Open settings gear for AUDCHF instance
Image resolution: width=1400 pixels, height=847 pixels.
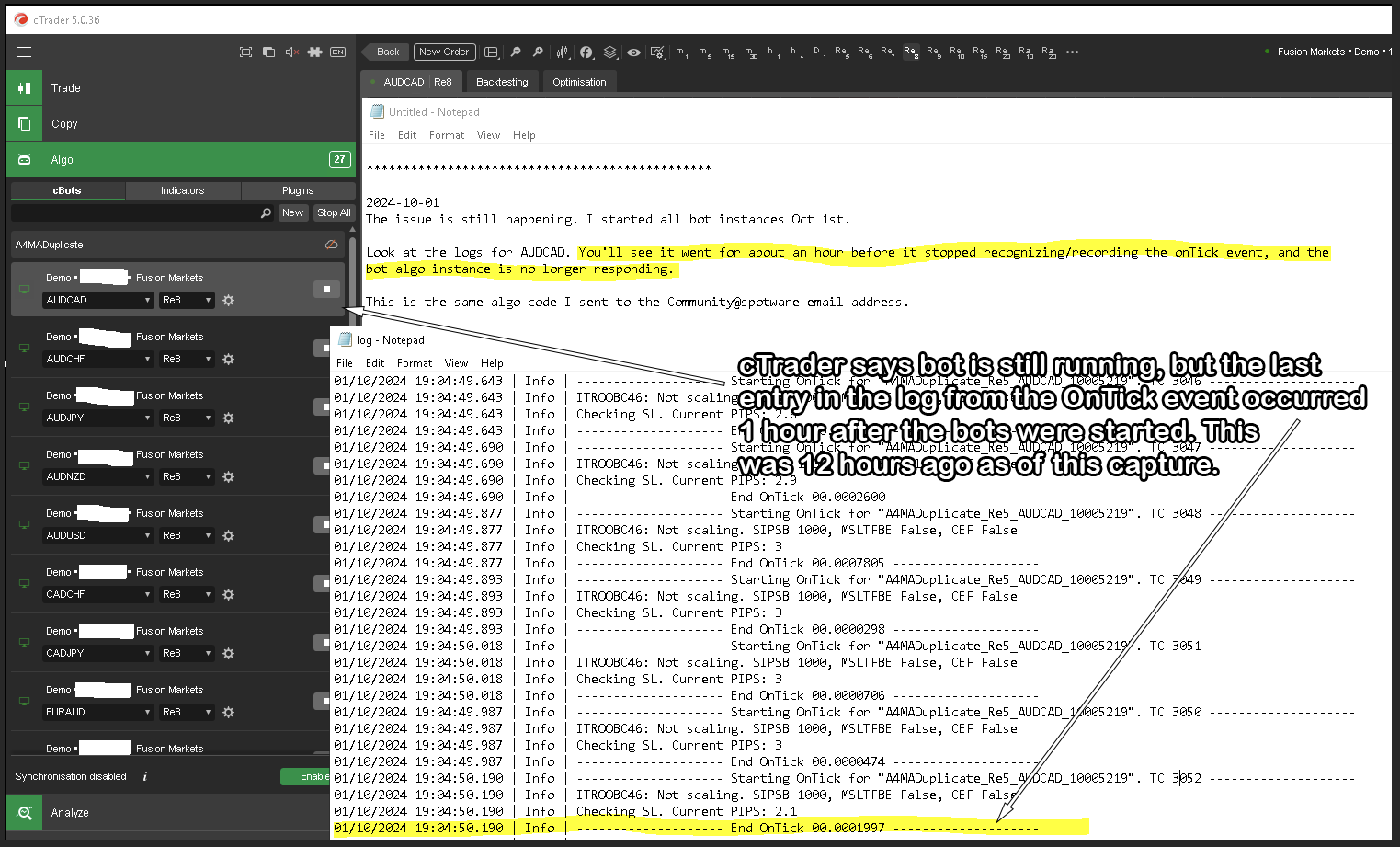(x=228, y=360)
